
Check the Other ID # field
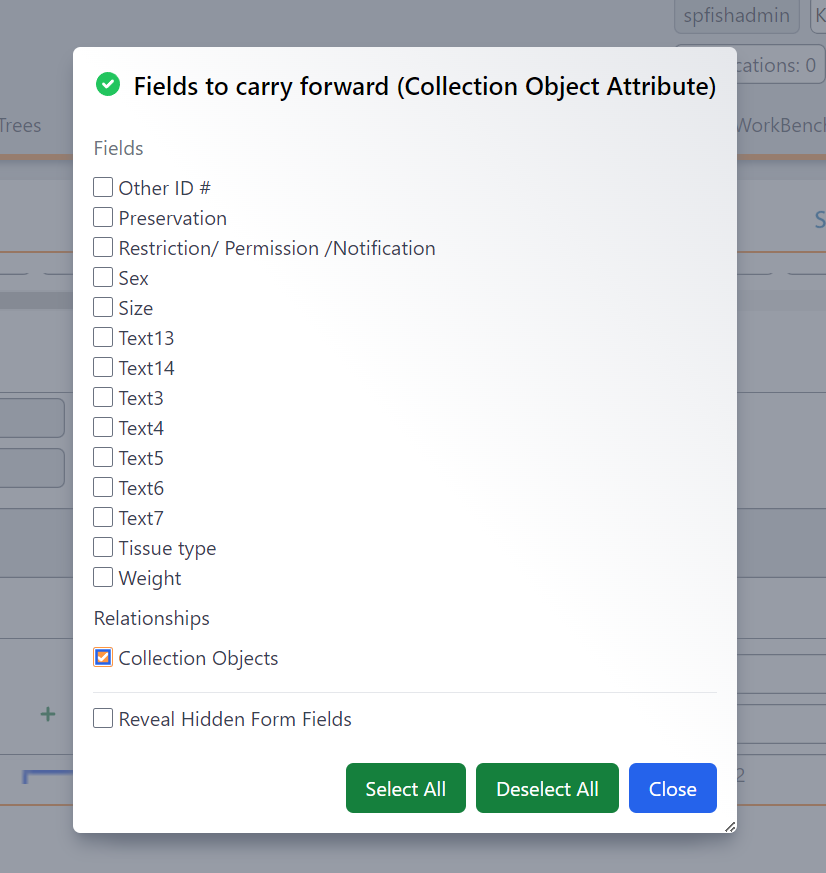coord(102,187)
